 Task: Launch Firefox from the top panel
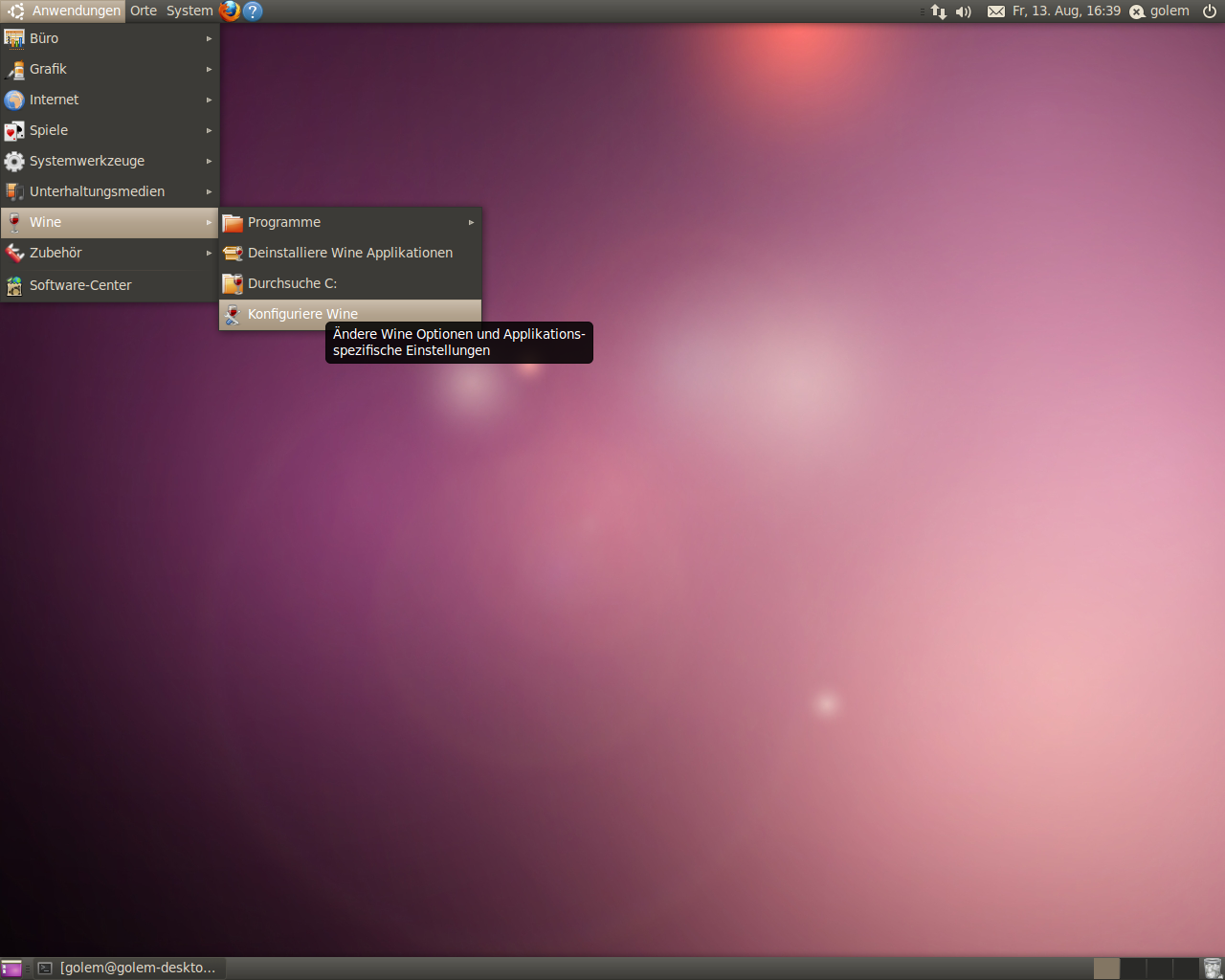pyautogui.click(x=230, y=11)
